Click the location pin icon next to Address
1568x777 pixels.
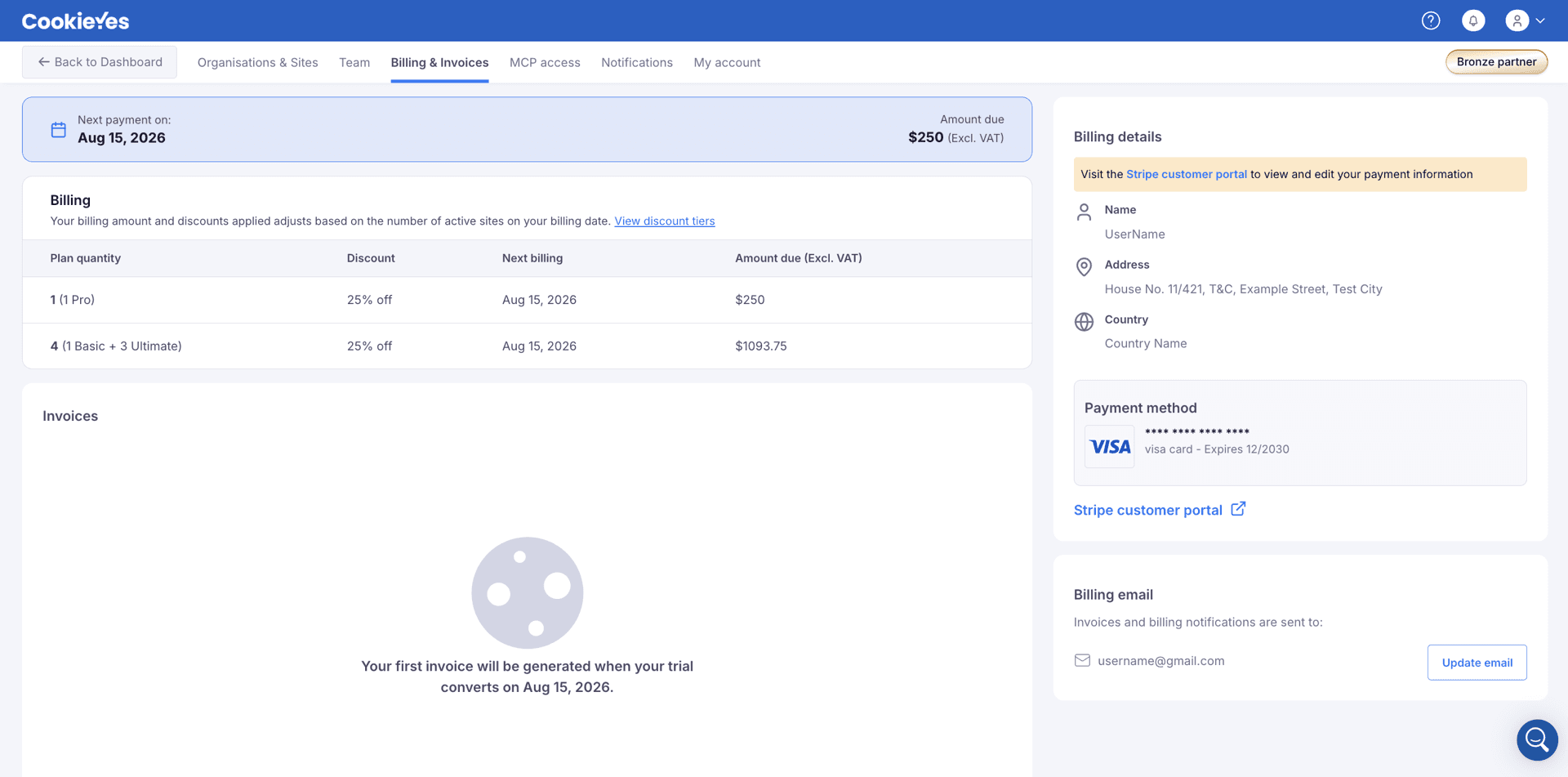click(x=1084, y=267)
